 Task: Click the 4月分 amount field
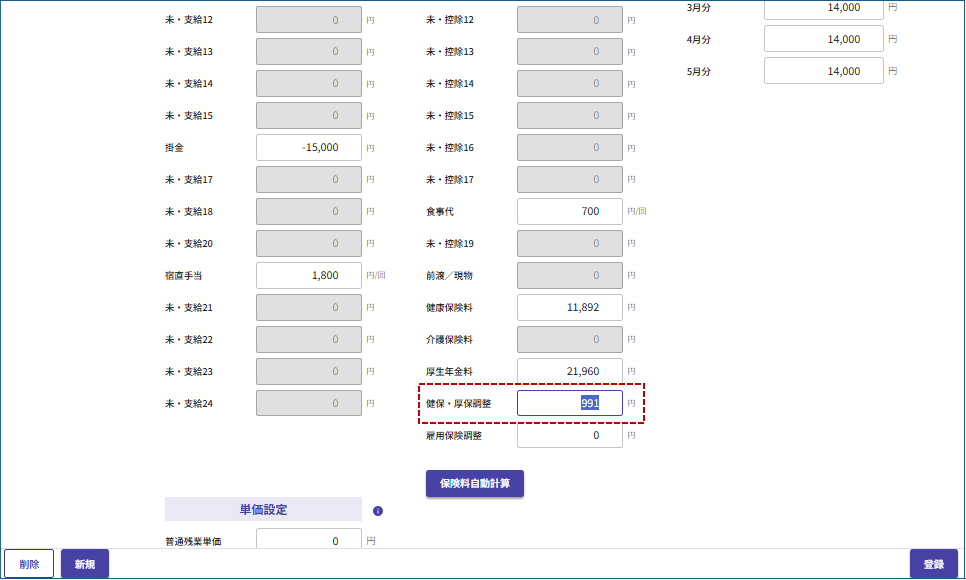click(823, 39)
